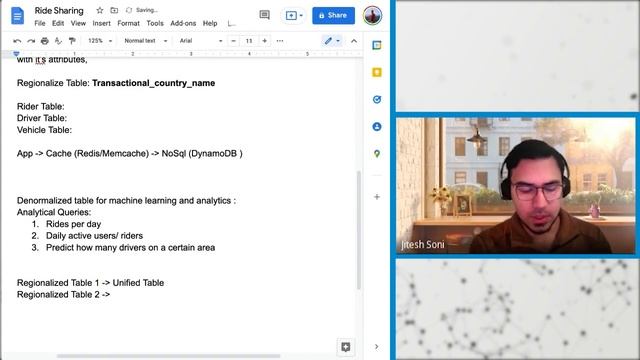The height and width of the screenshot is (360, 640).
Task: Open the Tools menu
Action: pyautogui.click(x=155, y=23)
